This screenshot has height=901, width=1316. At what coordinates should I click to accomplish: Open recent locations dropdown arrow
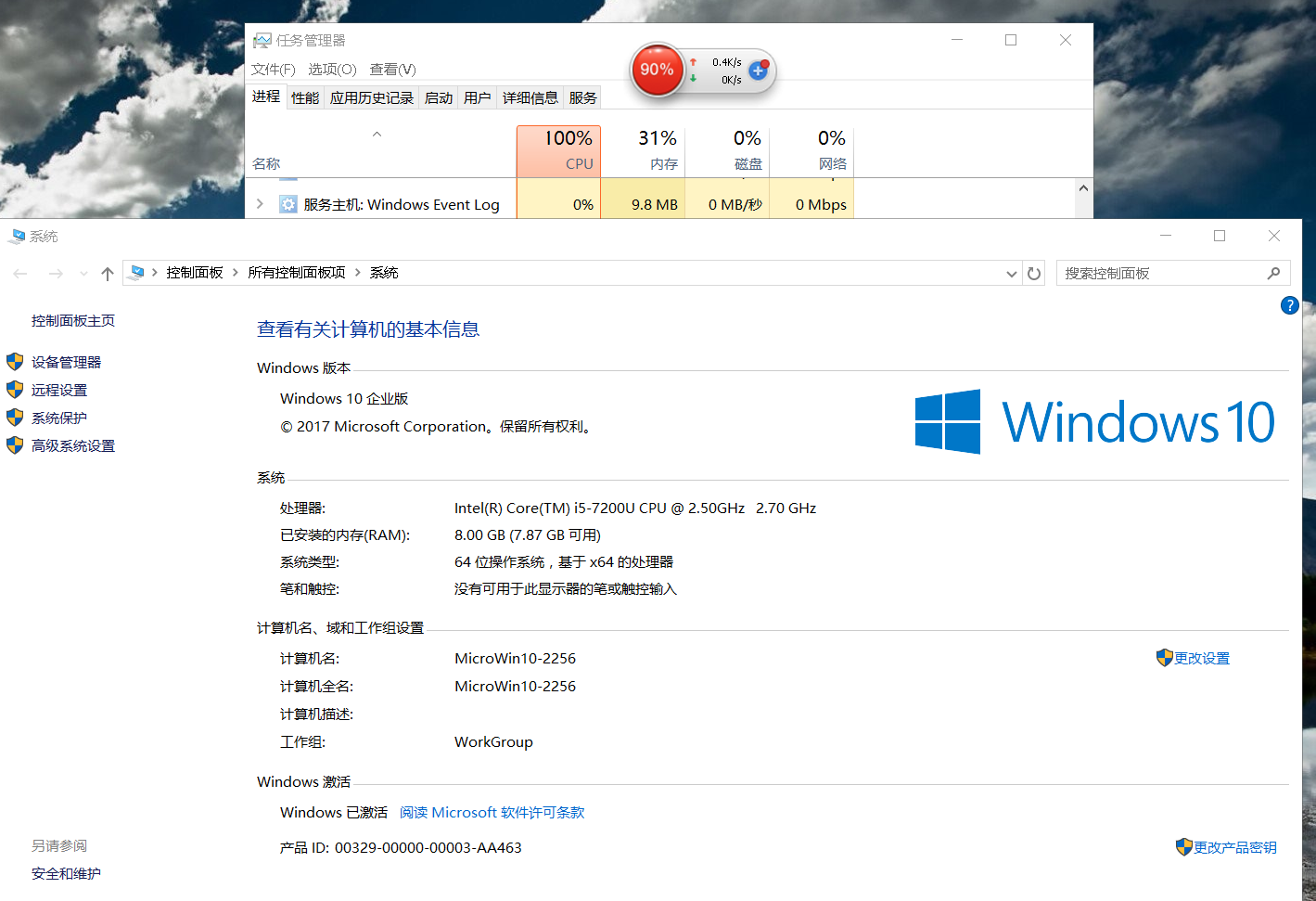pos(83,274)
